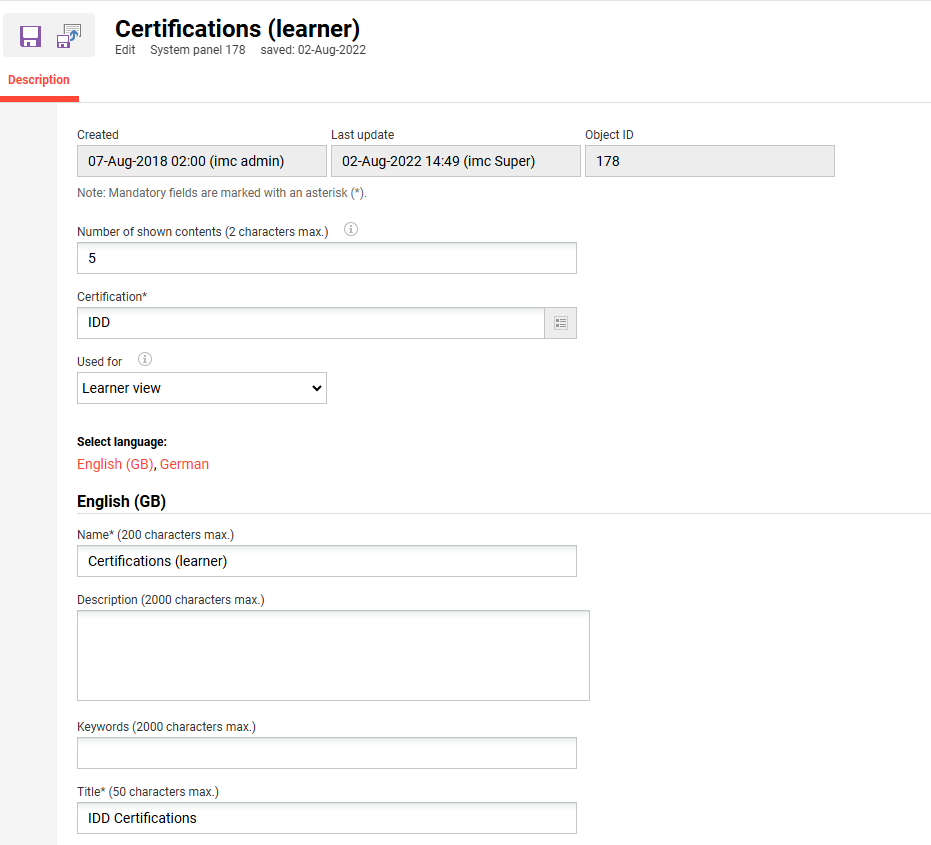This screenshot has width=931, height=845.
Task: Click the Save and close icon
Action: [x=69, y=36]
